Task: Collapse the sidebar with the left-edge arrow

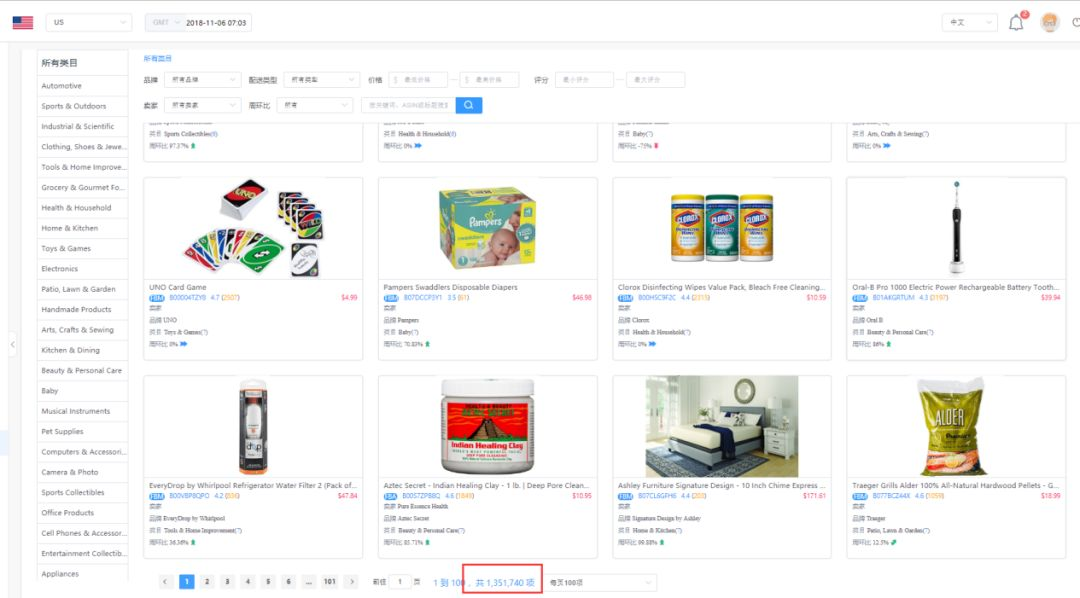Action: 12,344
